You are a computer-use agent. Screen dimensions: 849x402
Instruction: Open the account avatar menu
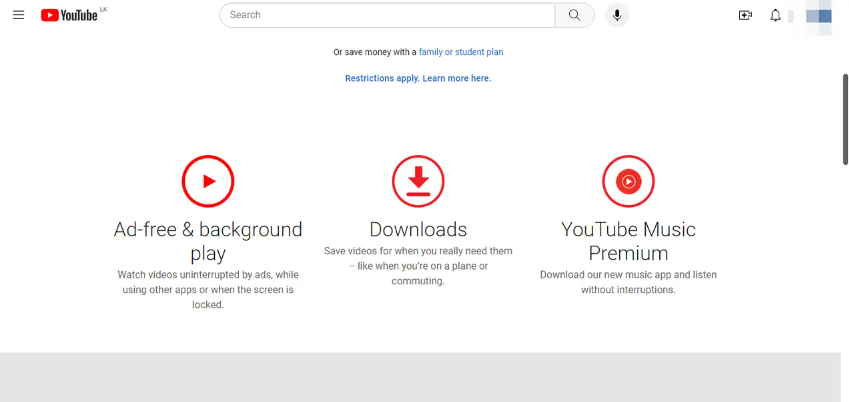tap(818, 16)
